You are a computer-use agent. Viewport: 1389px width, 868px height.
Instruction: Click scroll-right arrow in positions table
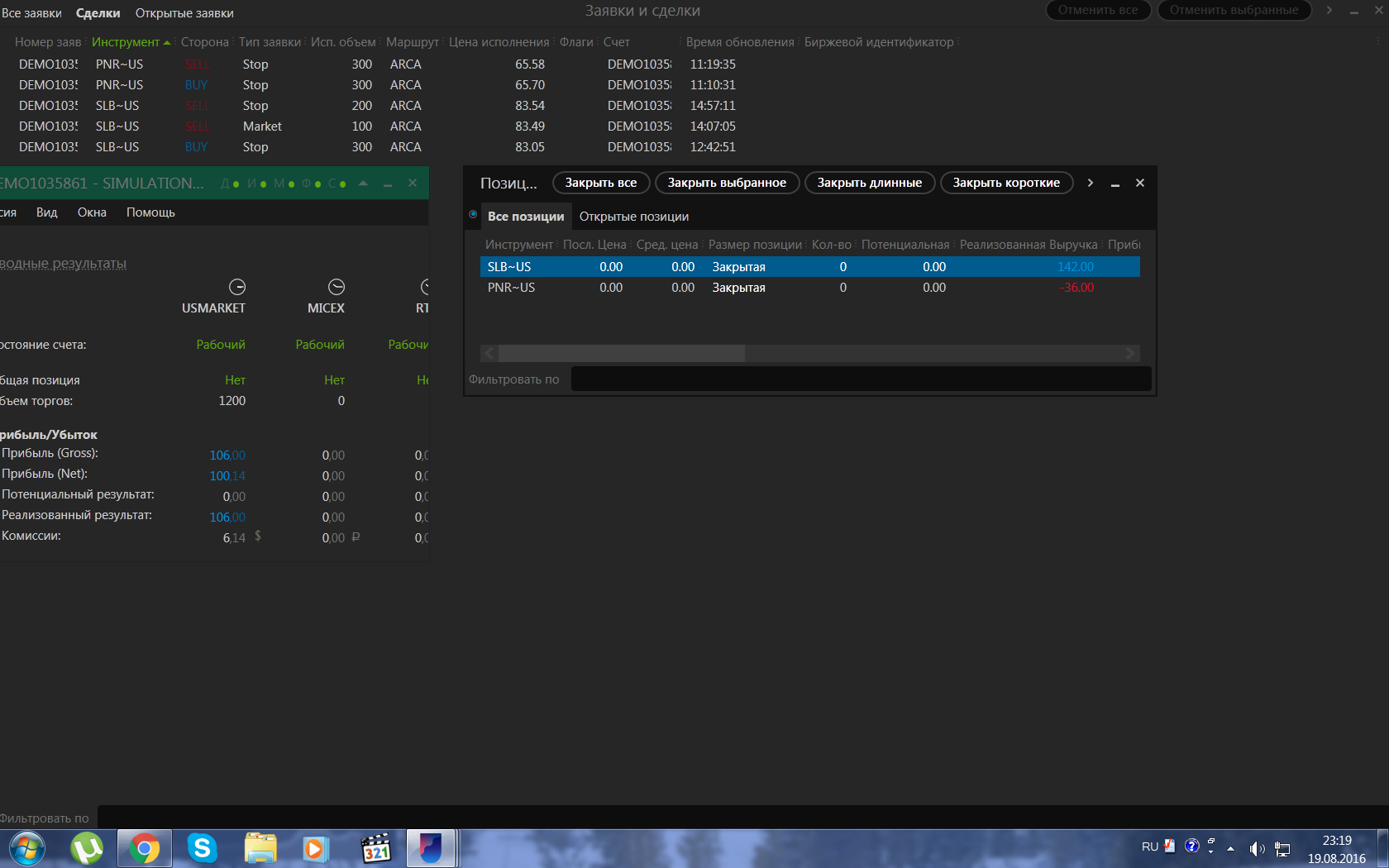pyautogui.click(x=1130, y=353)
